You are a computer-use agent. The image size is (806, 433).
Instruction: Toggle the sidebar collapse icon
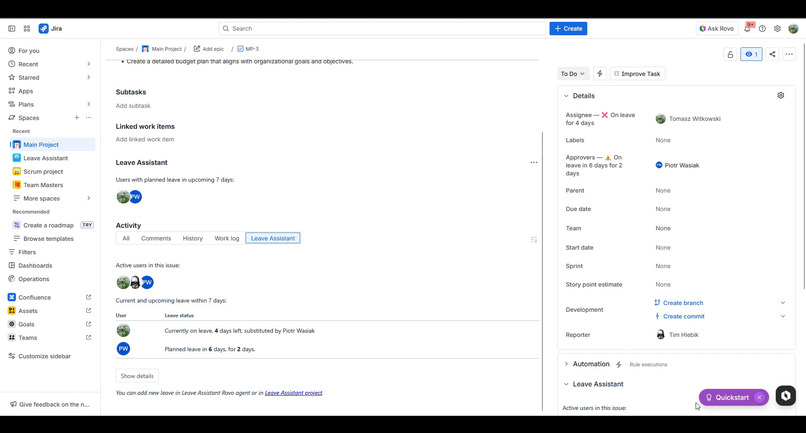[x=11, y=29]
